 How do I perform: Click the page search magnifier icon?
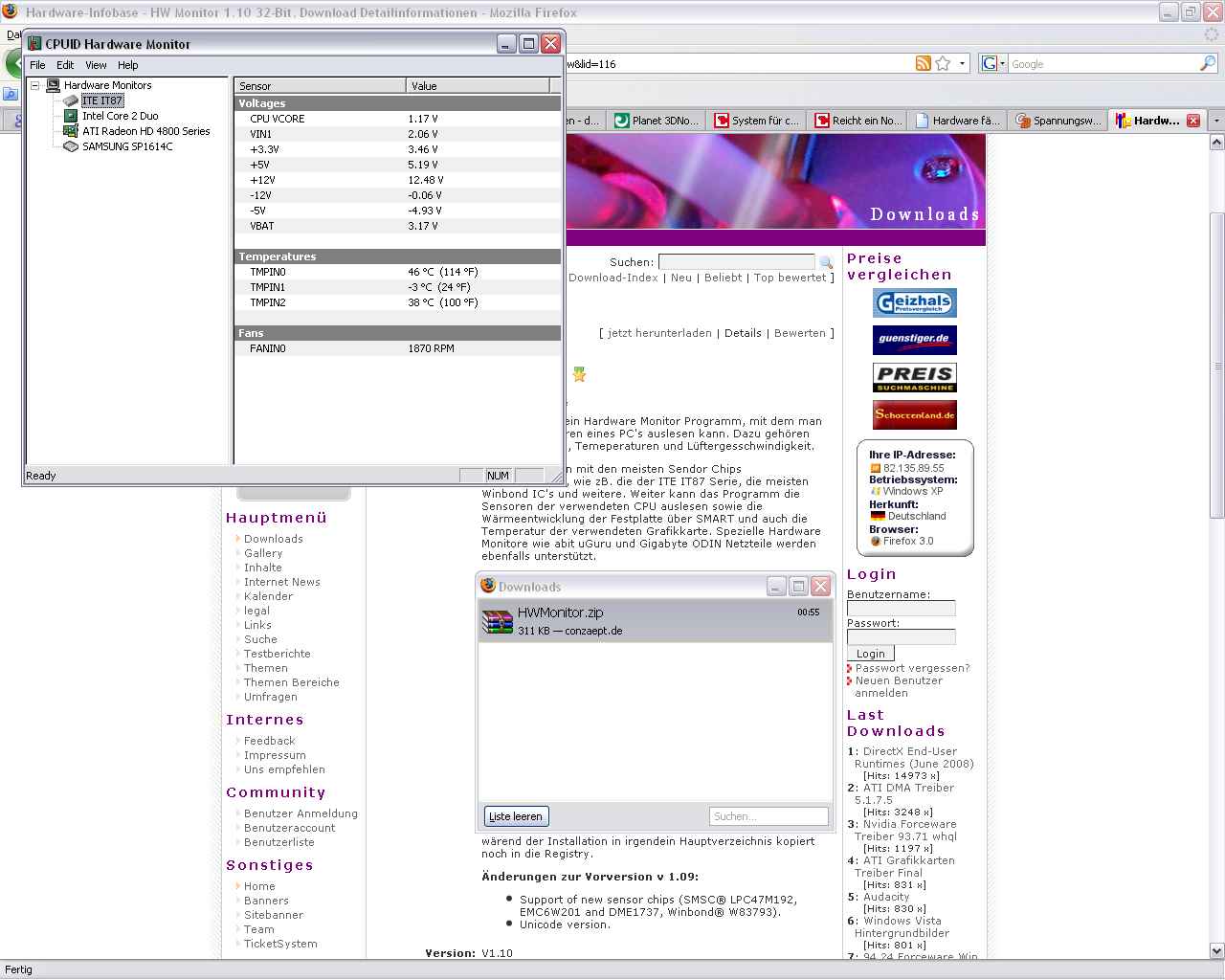pyautogui.click(x=826, y=262)
